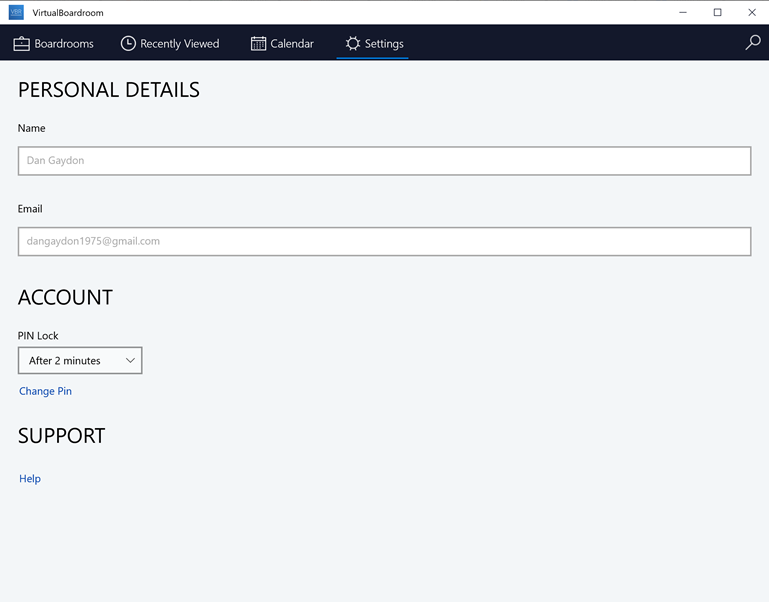Click the PIN Lock label
The width and height of the screenshot is (769, 602).
click(x=38, y=336)
